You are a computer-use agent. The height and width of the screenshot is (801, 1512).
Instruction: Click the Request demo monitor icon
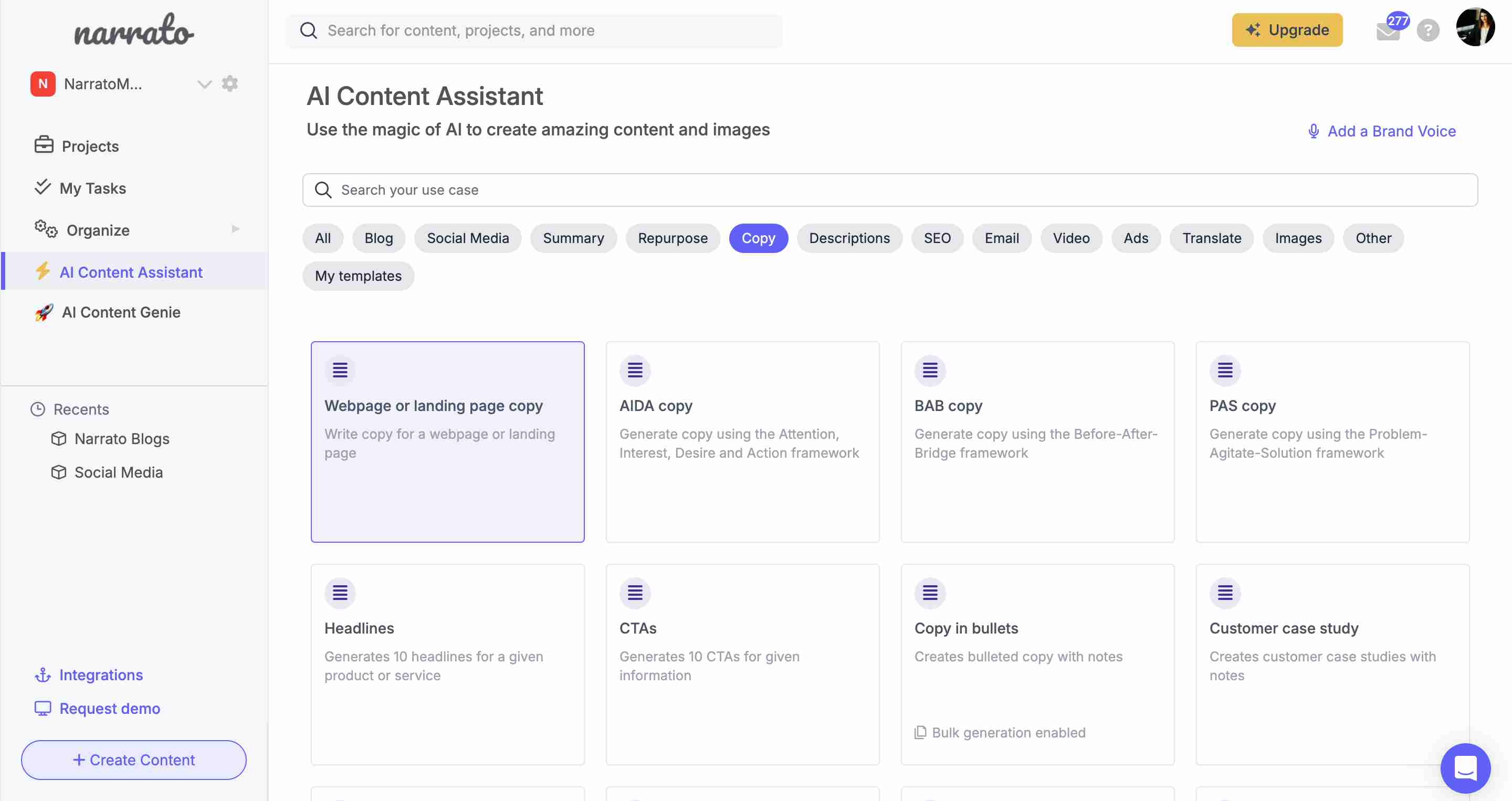point(43,708)
